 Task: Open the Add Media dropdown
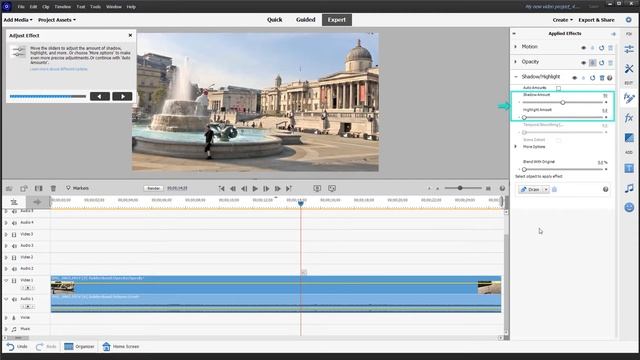click(18, 20)
